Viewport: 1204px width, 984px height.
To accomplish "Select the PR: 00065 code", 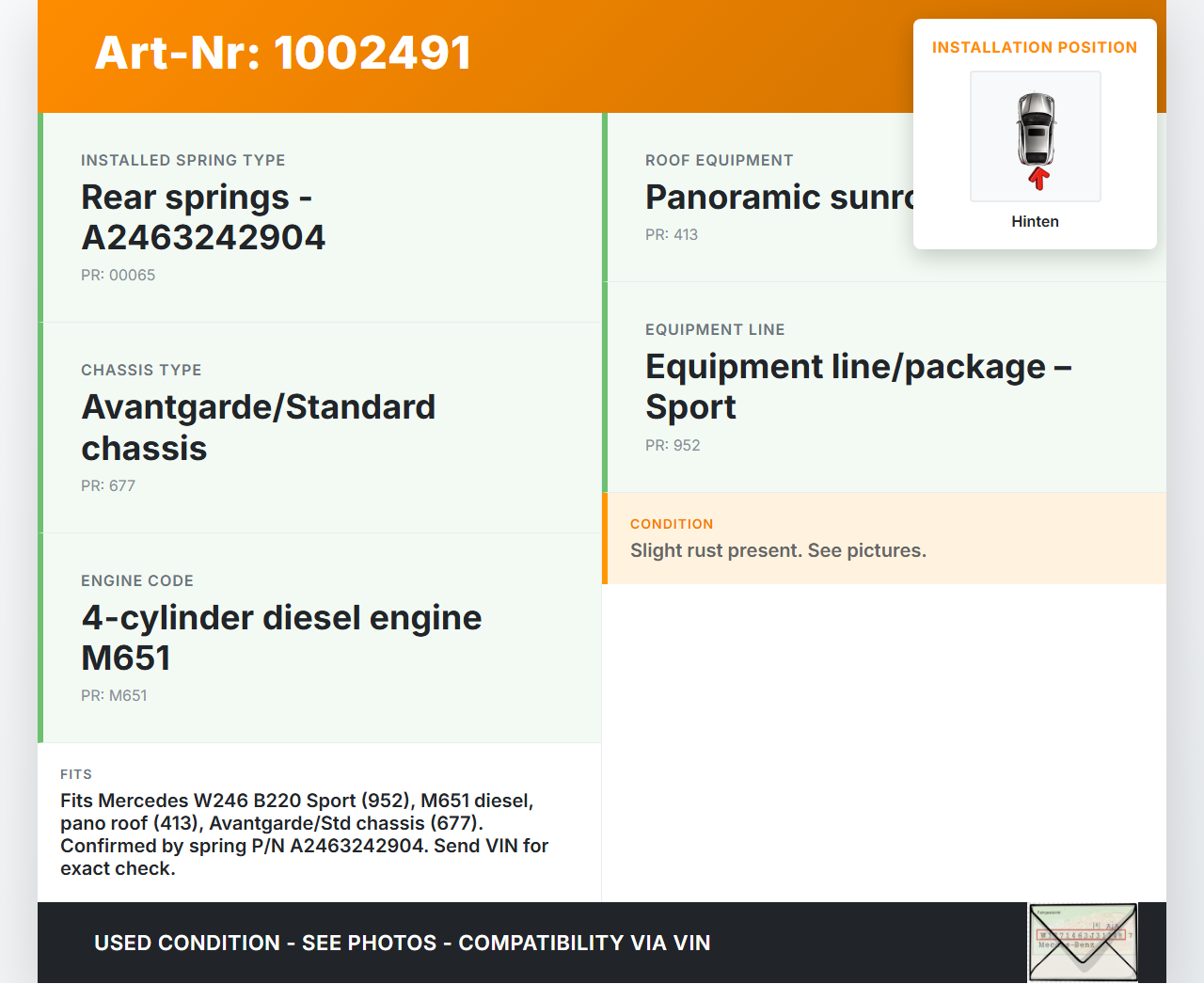I will coord(118,275).
